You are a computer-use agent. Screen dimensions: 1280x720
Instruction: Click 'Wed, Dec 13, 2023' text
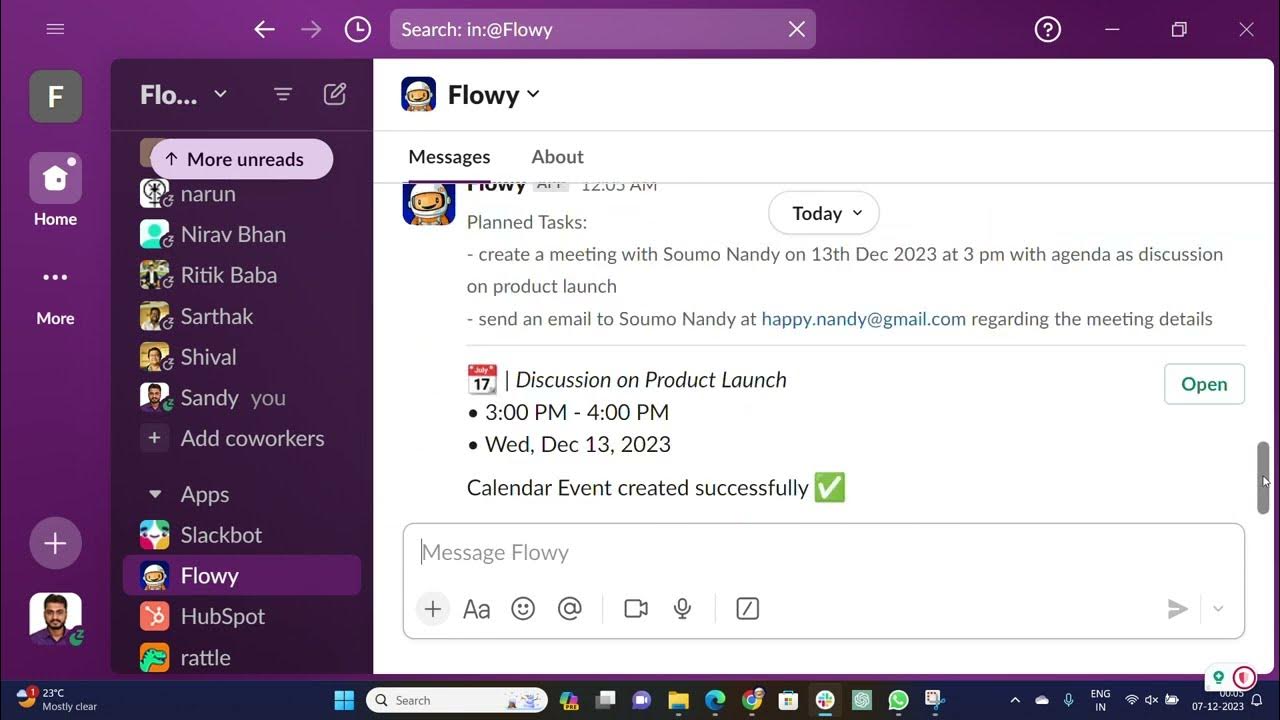click(x=578, y=444)
